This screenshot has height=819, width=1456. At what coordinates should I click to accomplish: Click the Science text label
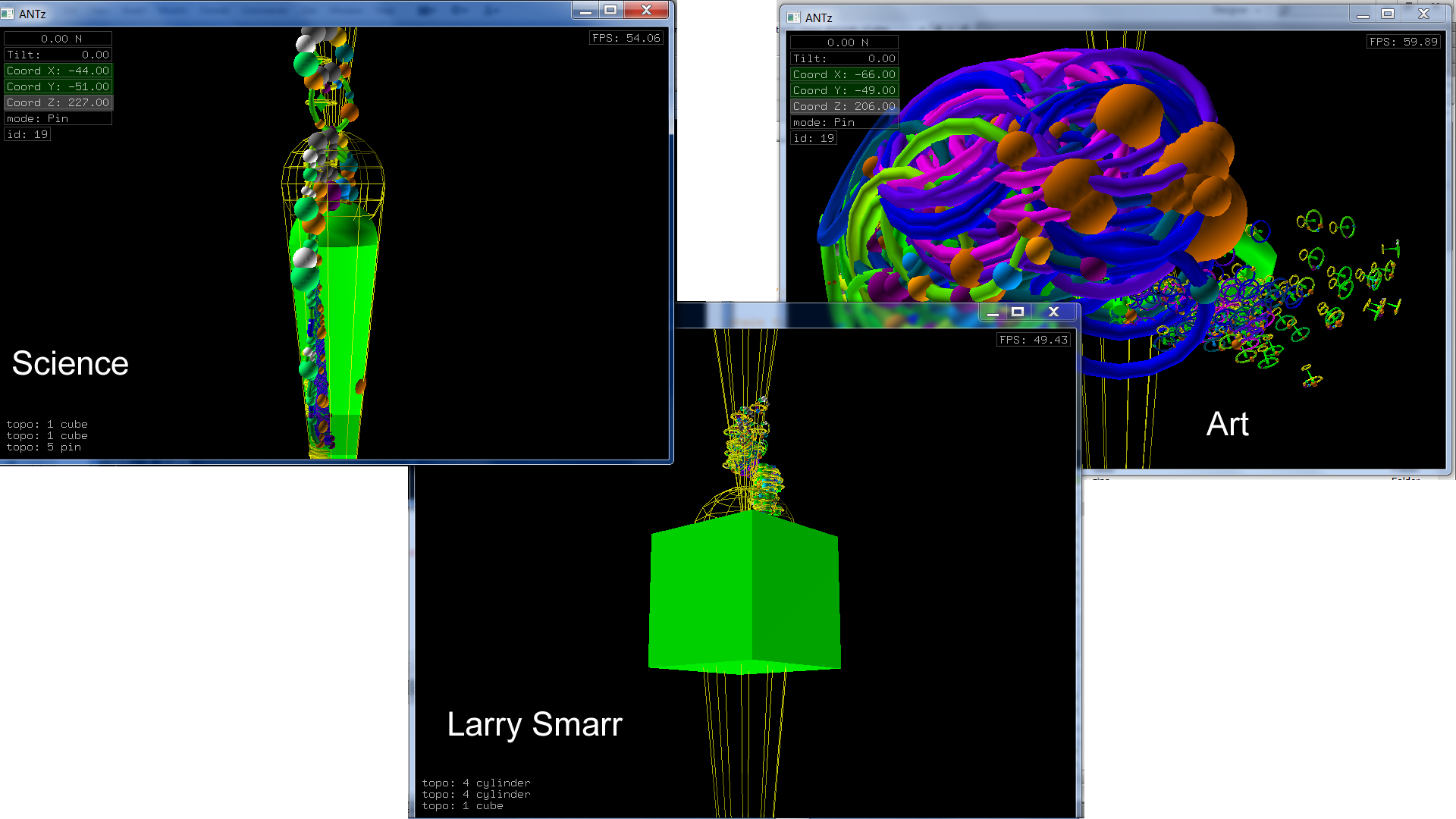tap(70, 363)
